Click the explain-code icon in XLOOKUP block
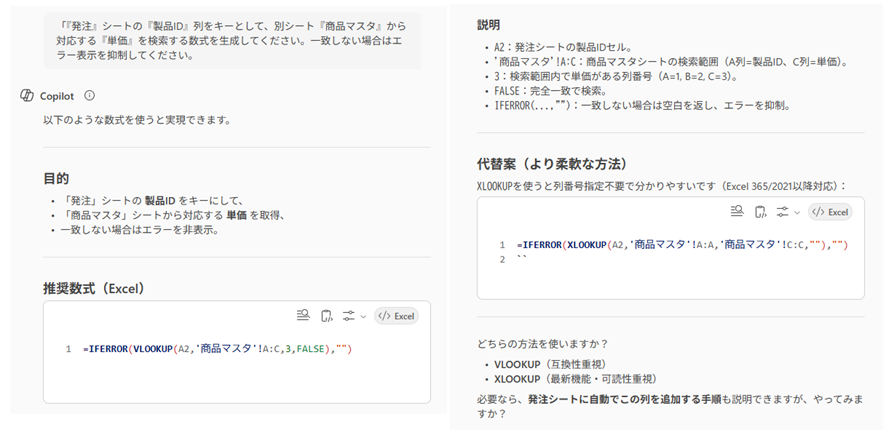The image size is (886, 435). (x=737, y=212)
